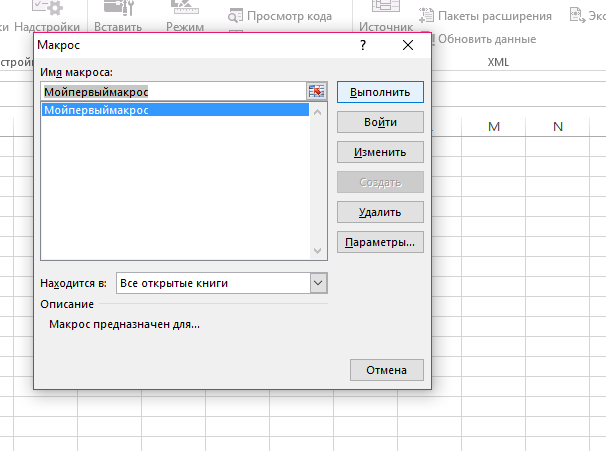Close the Макрос dialog
Screen dimensions: 606x451
(408, 45)
